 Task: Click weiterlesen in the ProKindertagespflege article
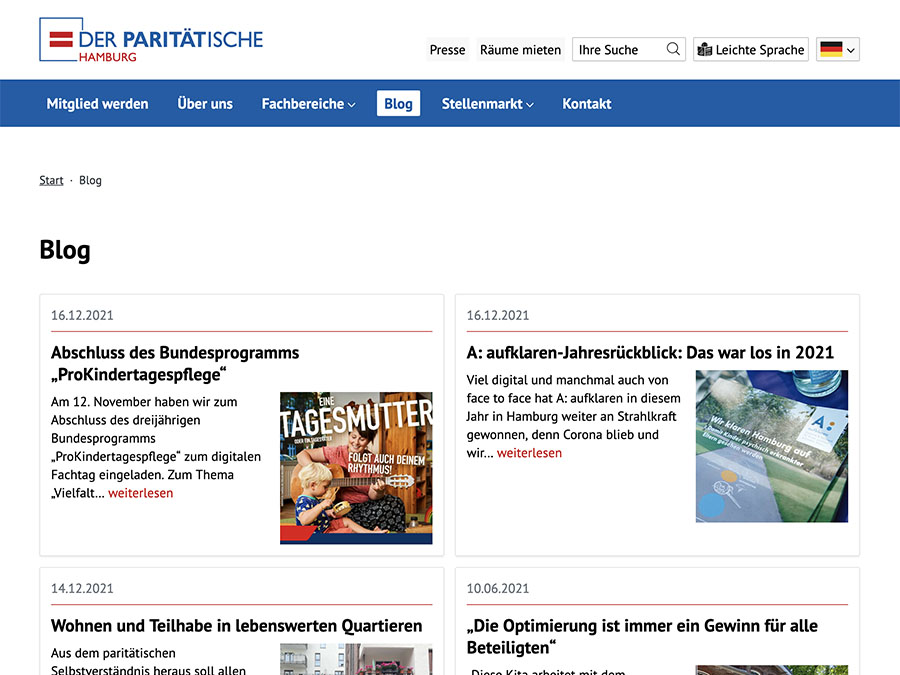140,493
